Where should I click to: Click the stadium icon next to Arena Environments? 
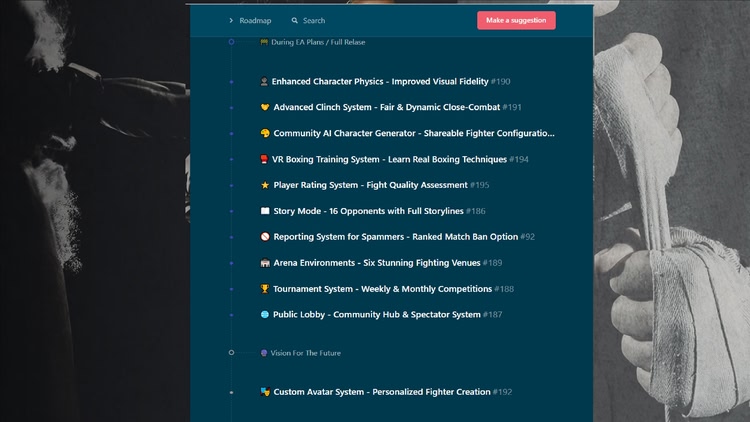tap(265, 263)
